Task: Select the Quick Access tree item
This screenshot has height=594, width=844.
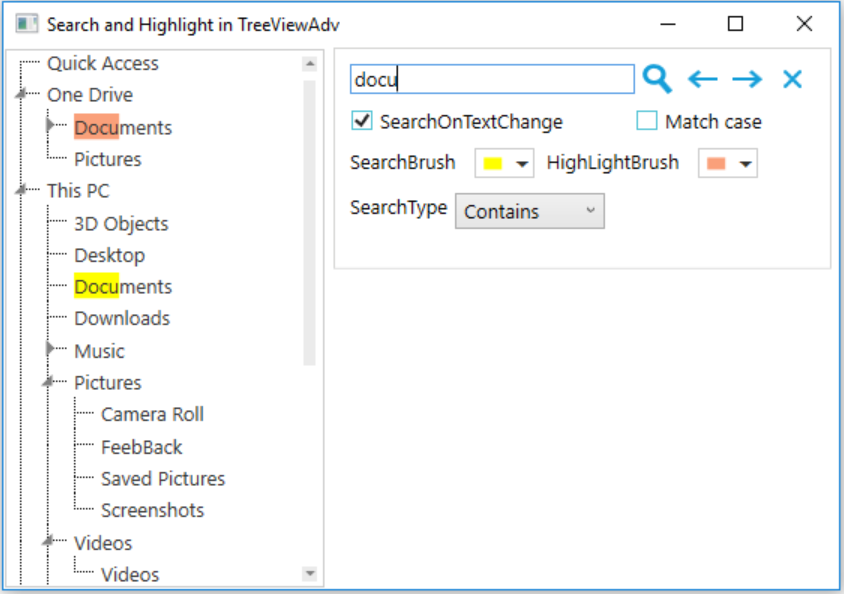Action: [x=102, y=63]
